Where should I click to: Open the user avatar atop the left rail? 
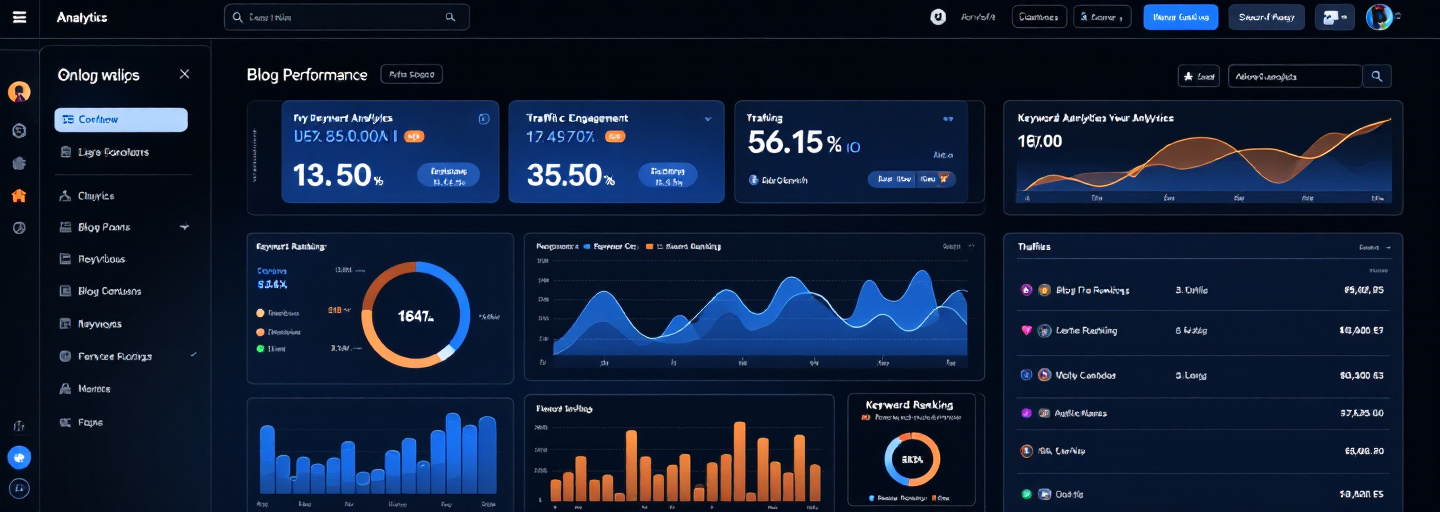[x=19, y=92]
